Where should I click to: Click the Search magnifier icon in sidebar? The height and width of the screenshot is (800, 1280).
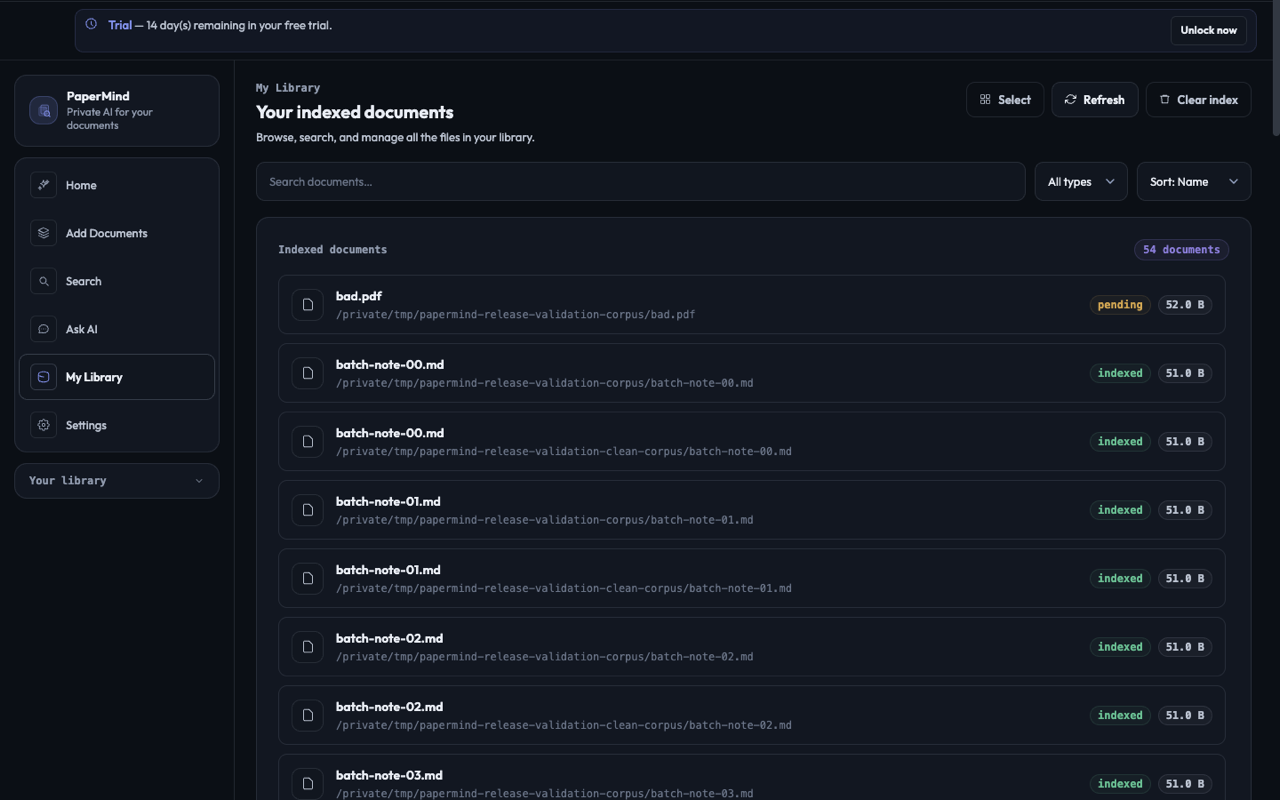[x=43, y=281]
